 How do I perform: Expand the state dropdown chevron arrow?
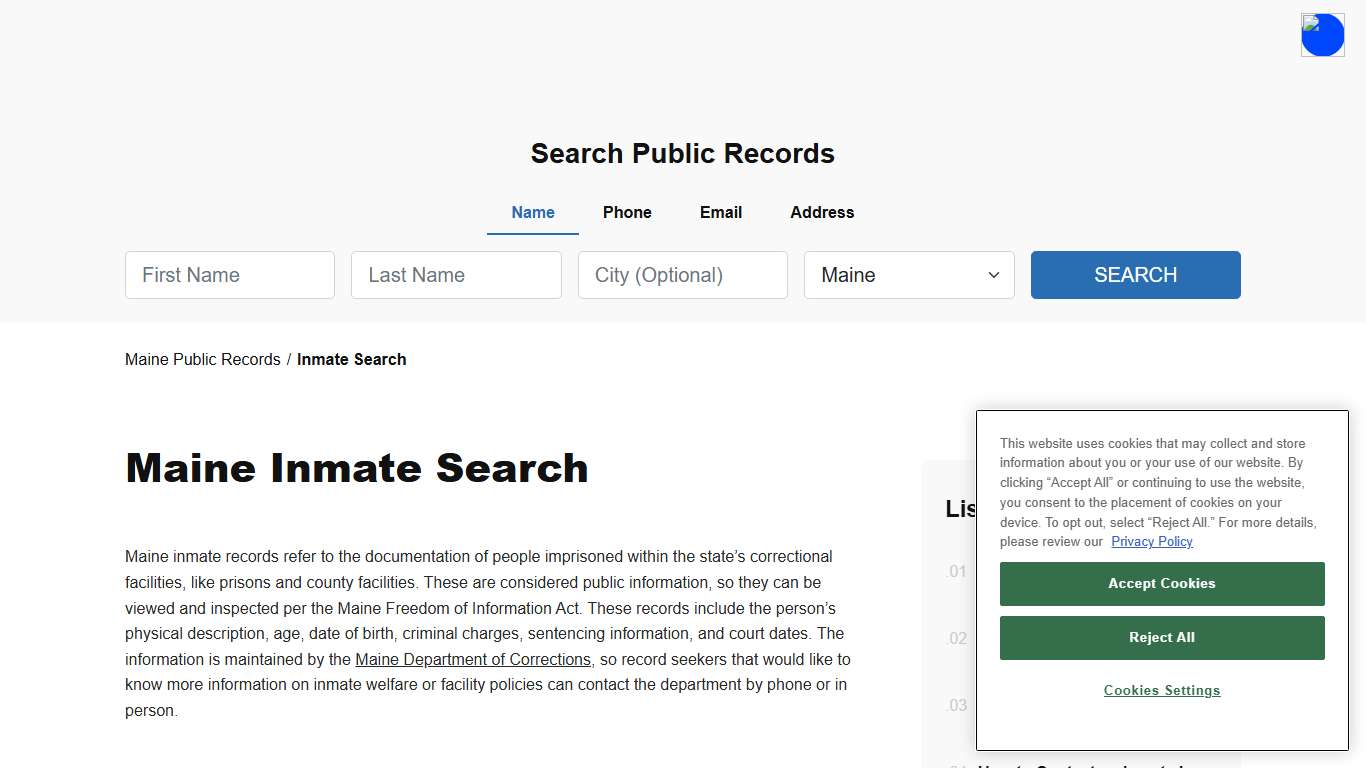tap(993, 274)
